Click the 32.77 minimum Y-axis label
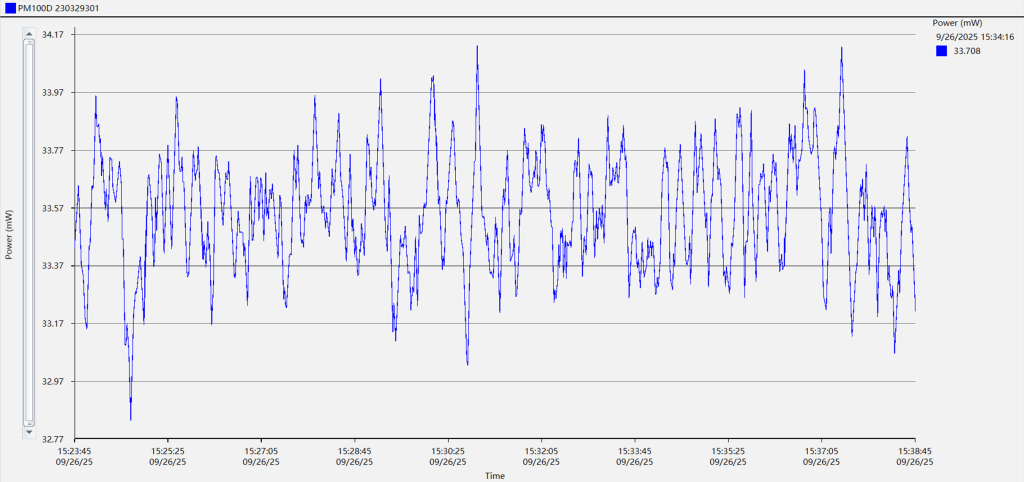Image resolution: width=1024 pixels, height=482 pixels. 52,439
